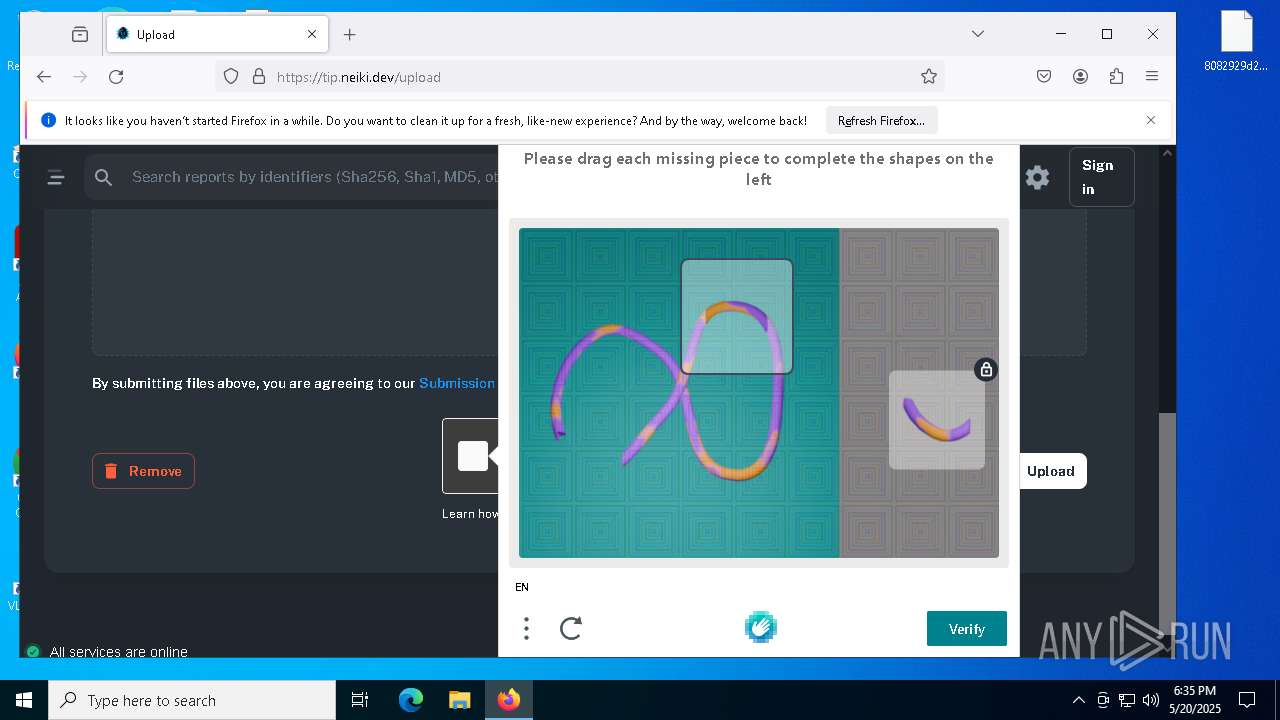Screen dimensions: 1280x720
Task: Click the Sign in button
Action: click(x=1101, y=177)
